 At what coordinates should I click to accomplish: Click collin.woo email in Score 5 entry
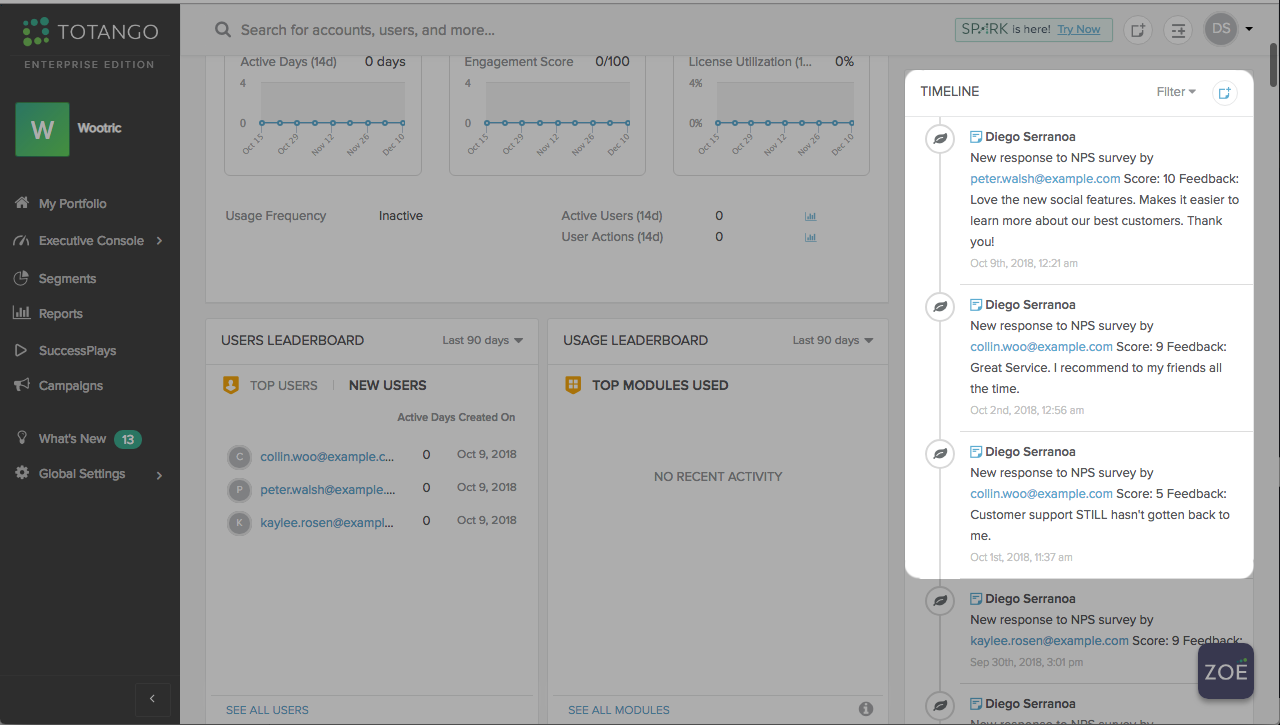(1041, 494)
